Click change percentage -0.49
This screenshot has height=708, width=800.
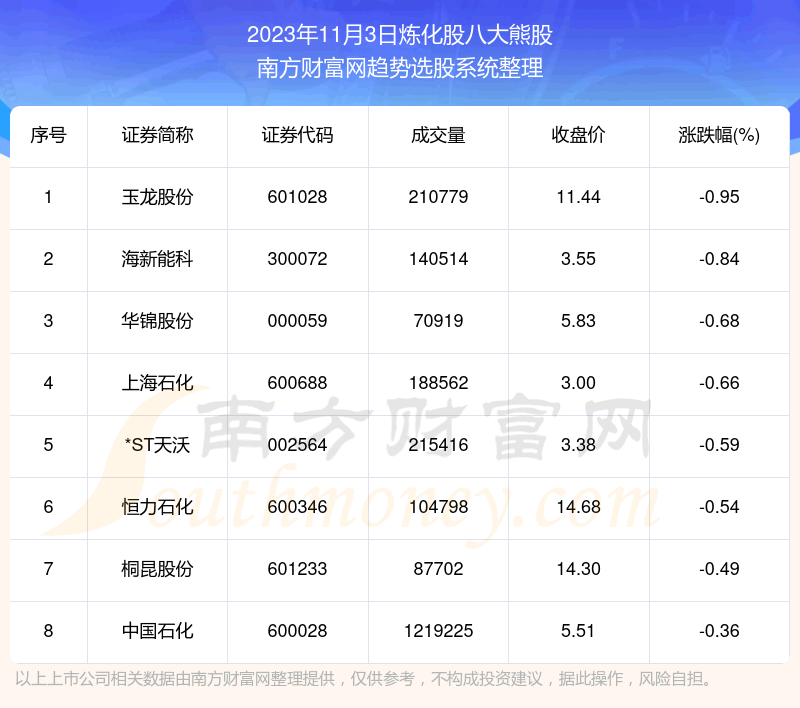coord(719,569)
